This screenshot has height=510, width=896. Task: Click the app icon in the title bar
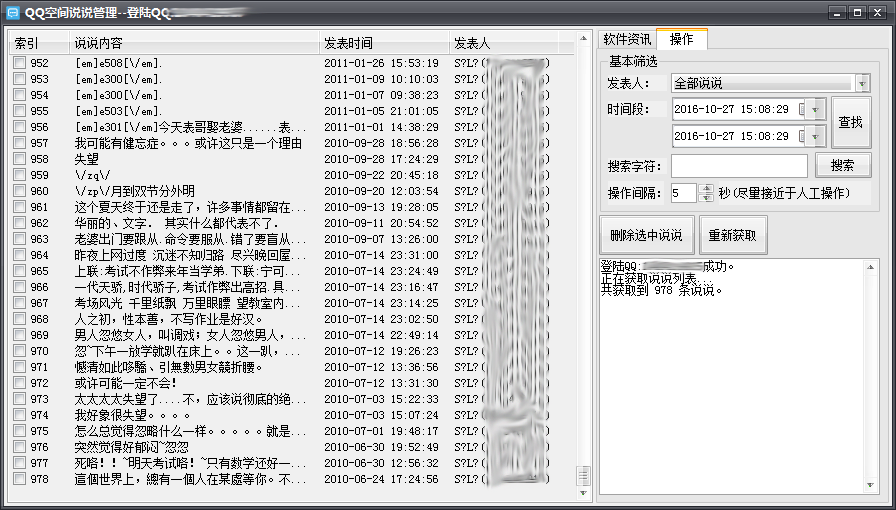[13, 12]
